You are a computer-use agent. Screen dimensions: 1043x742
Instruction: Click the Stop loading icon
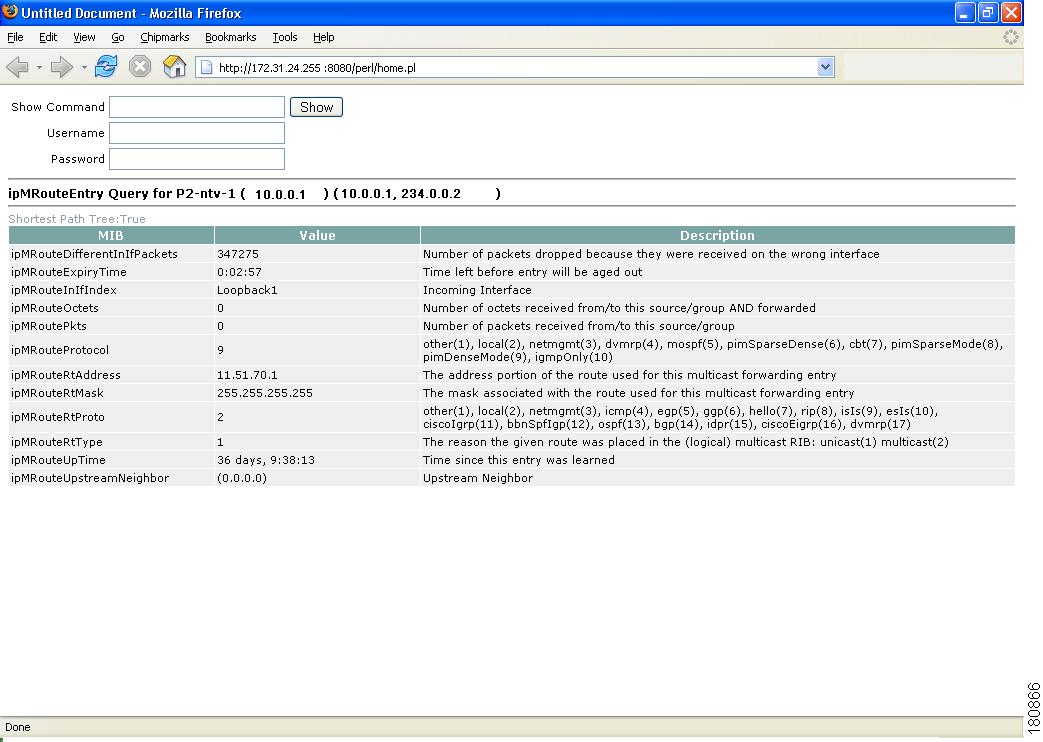coord(139,67)
